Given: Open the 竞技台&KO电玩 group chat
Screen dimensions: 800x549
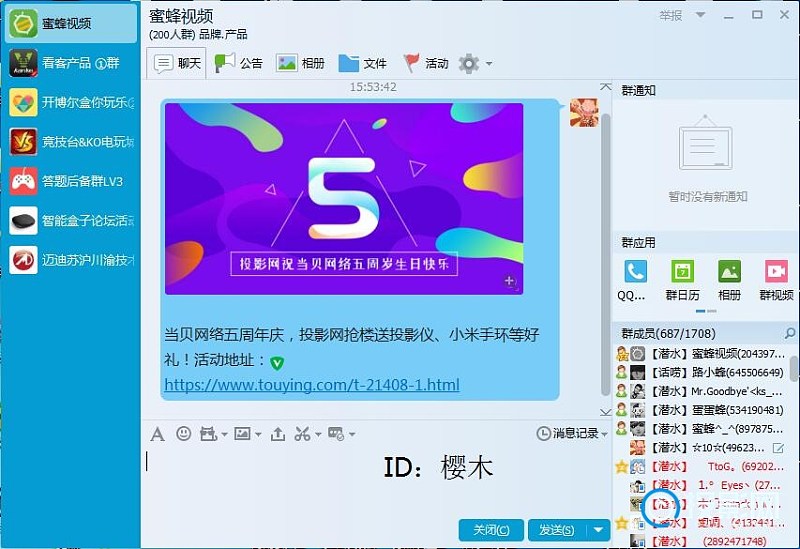Looking at the screenshot, I should tap(70, 141).
